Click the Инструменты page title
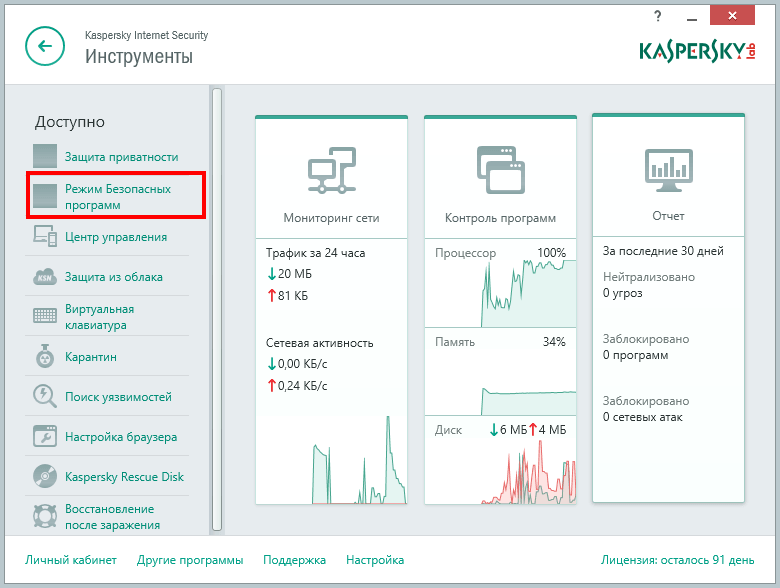The height and width of the screenshot is (588, 780). [139, 56]
